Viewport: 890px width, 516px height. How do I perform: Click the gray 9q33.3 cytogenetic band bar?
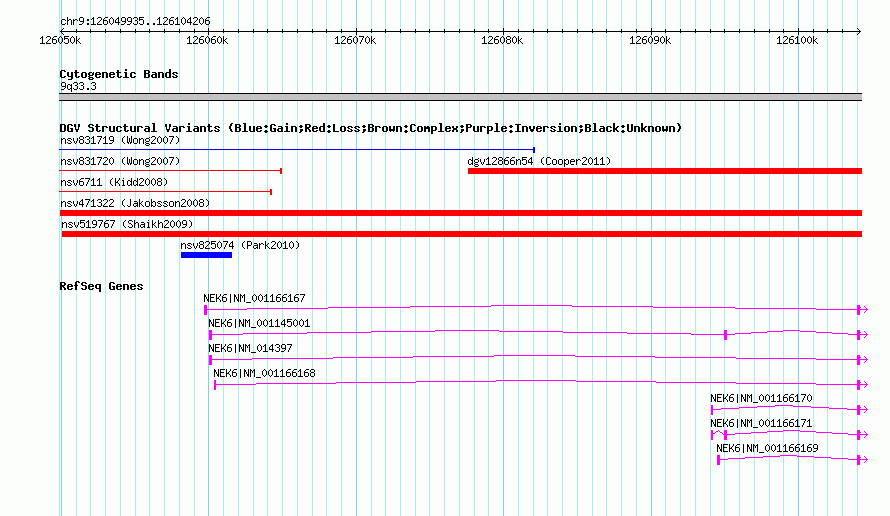(x=460, y=97)
